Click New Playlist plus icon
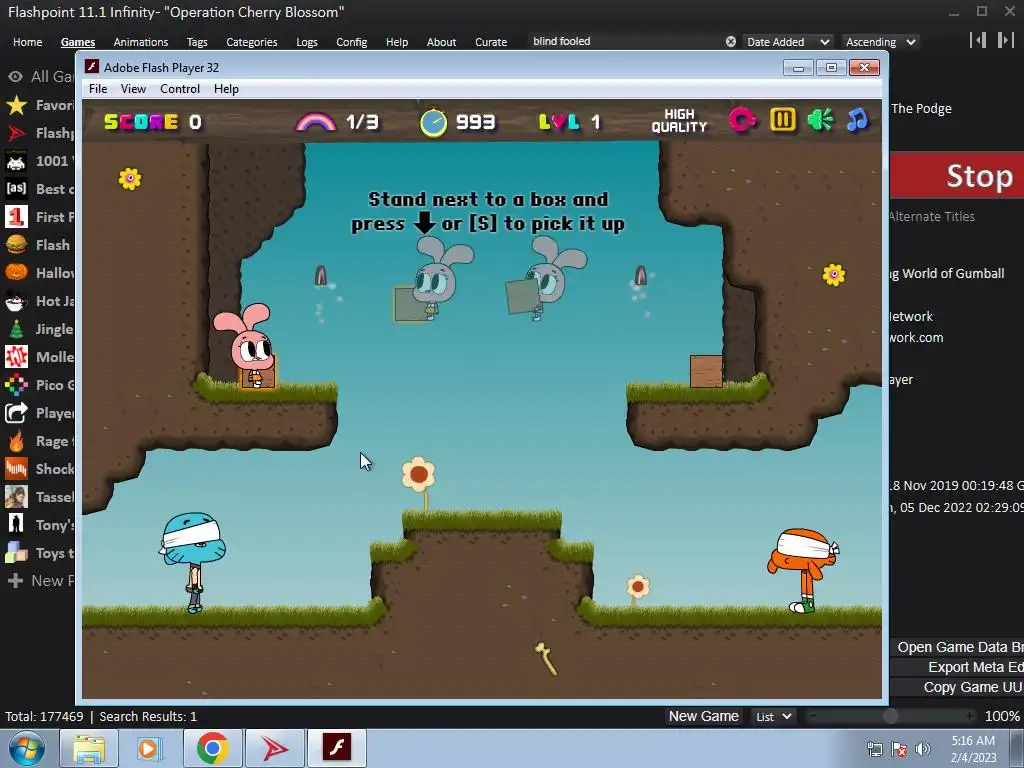Viewport: 1024px width, 768px height. [15, 581]
